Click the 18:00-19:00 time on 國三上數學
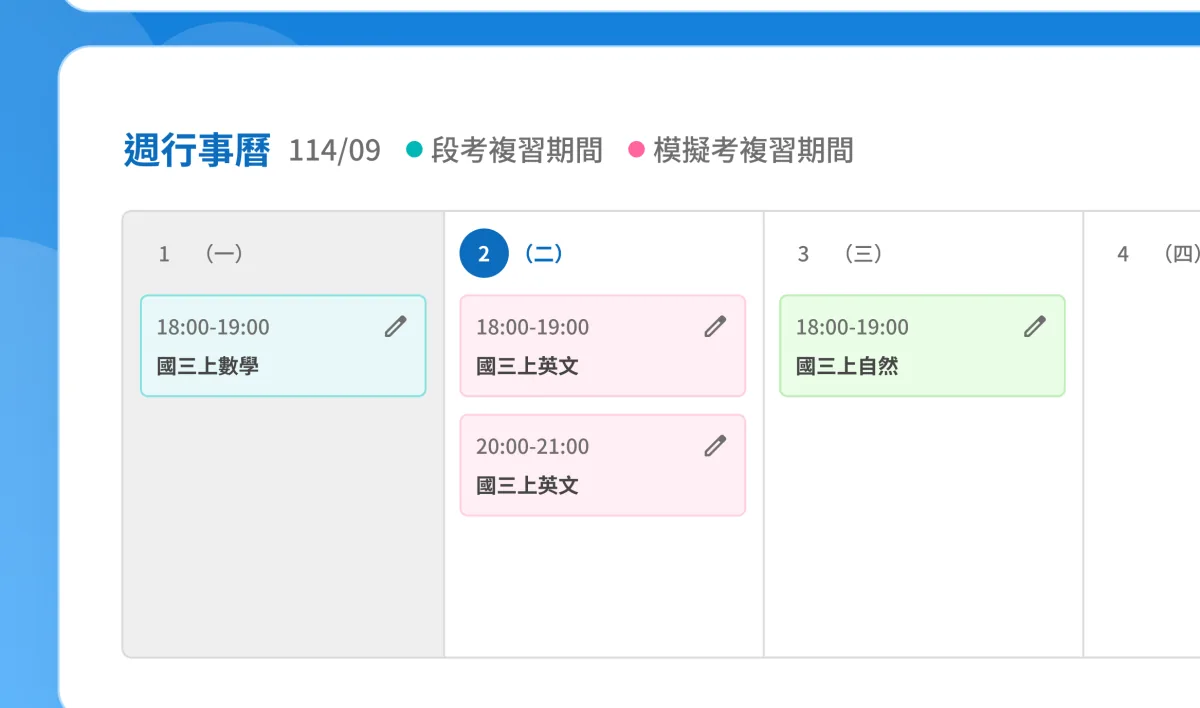1200x708 pixels. 213,327
